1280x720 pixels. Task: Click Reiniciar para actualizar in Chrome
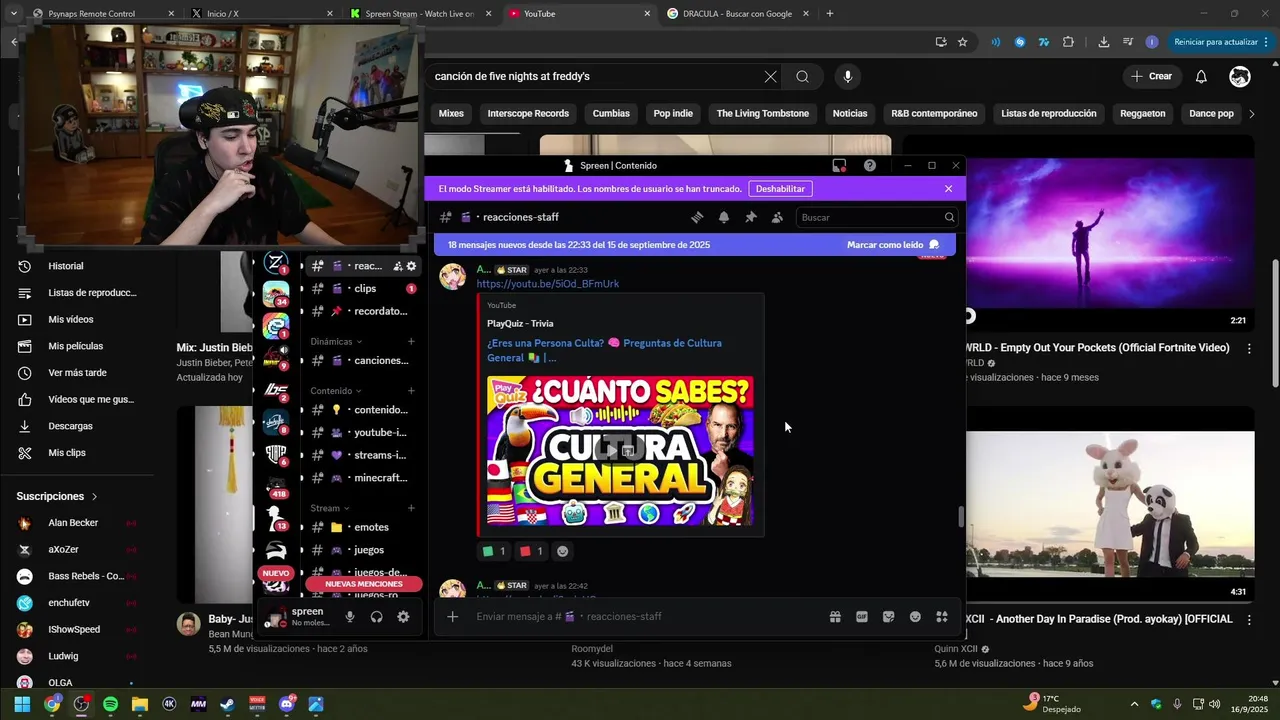click(x=1216, y=42)
